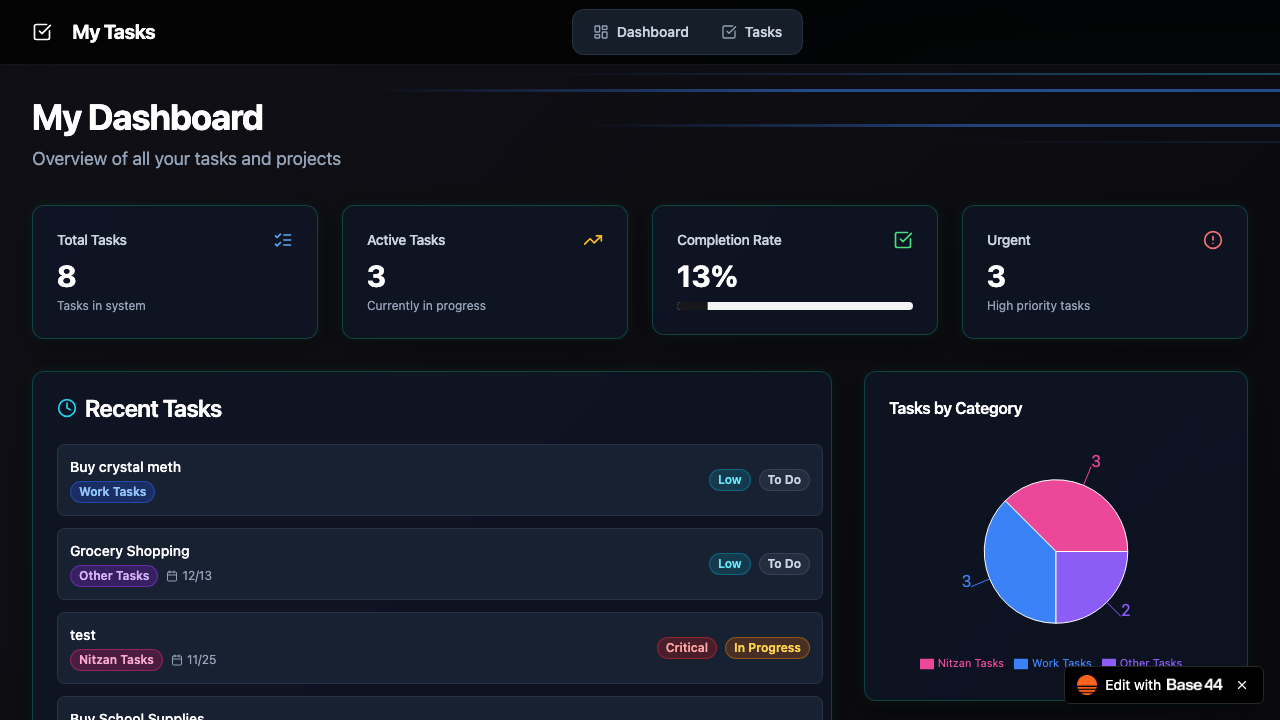Click the clock icon next to Recent Tasks
The width and height of the screenshot is (1280, 720).
click(x=67, y=408)
